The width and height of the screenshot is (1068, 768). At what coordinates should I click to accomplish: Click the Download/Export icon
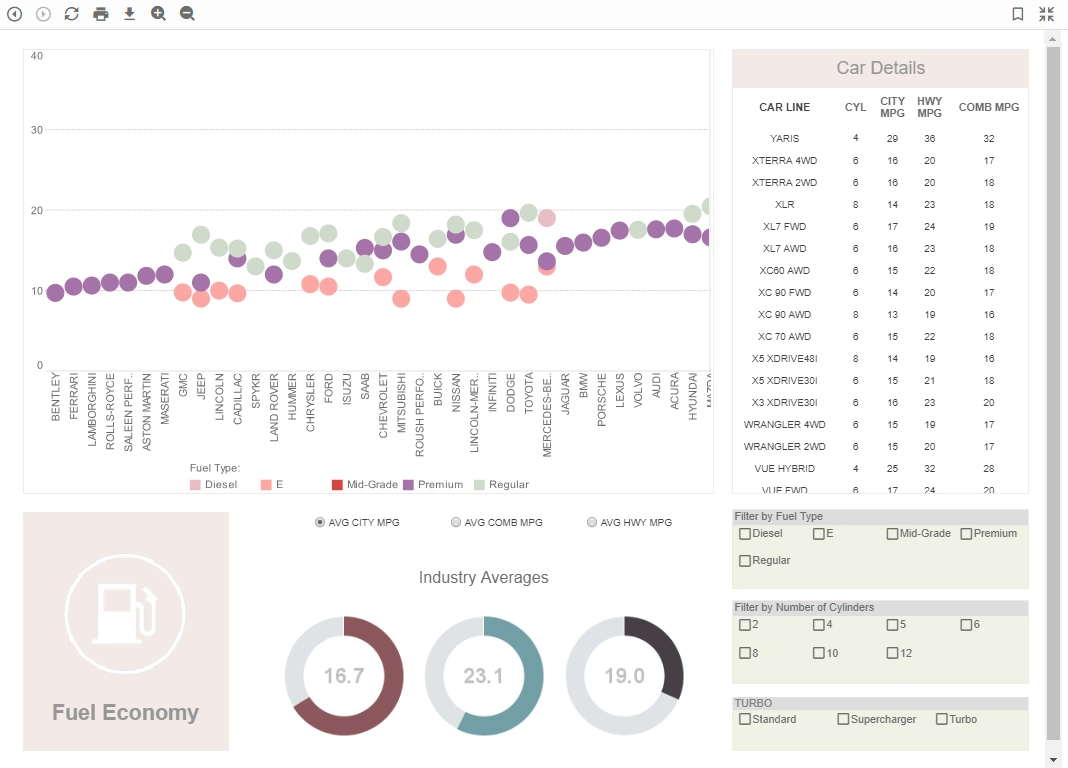[129, 14]
